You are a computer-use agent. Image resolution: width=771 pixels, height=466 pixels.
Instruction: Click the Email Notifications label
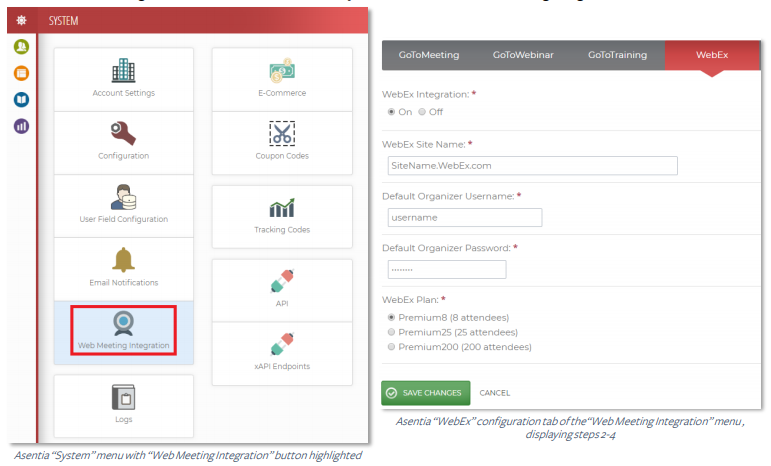[x=123, y=283]
